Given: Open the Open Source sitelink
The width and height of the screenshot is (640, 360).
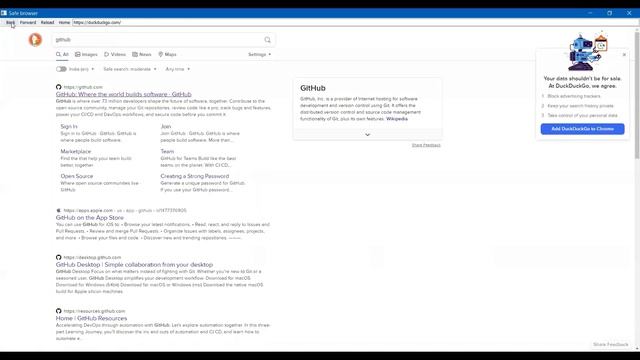Looking at the screenshot, I should (77, 176).
